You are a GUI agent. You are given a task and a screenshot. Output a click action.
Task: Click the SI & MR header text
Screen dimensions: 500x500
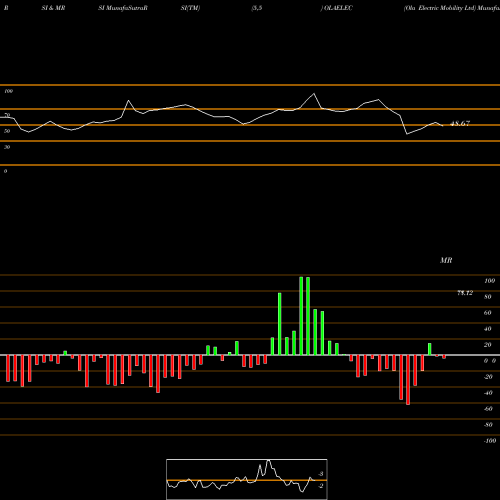(53, 8)
